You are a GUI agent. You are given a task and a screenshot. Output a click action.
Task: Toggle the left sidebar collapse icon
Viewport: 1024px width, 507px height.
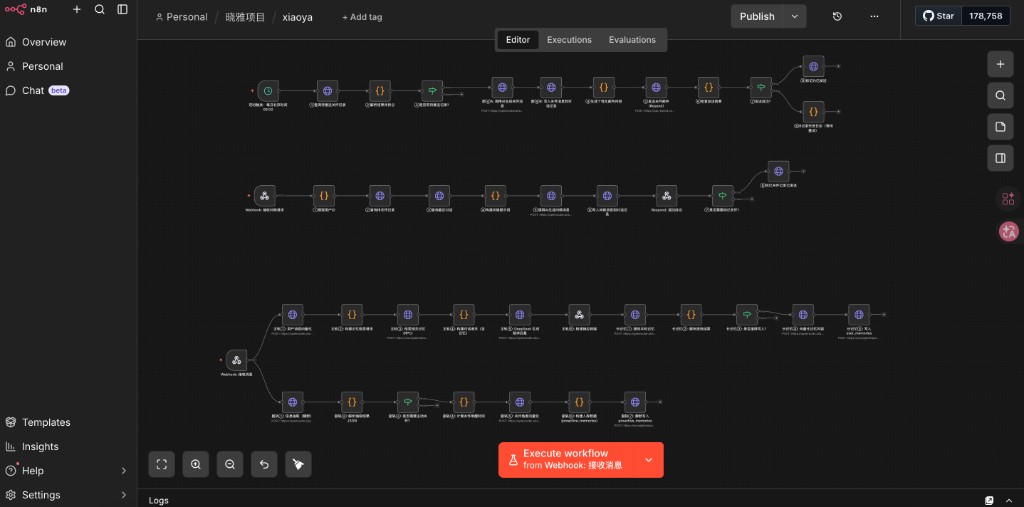tap(122, 9)
